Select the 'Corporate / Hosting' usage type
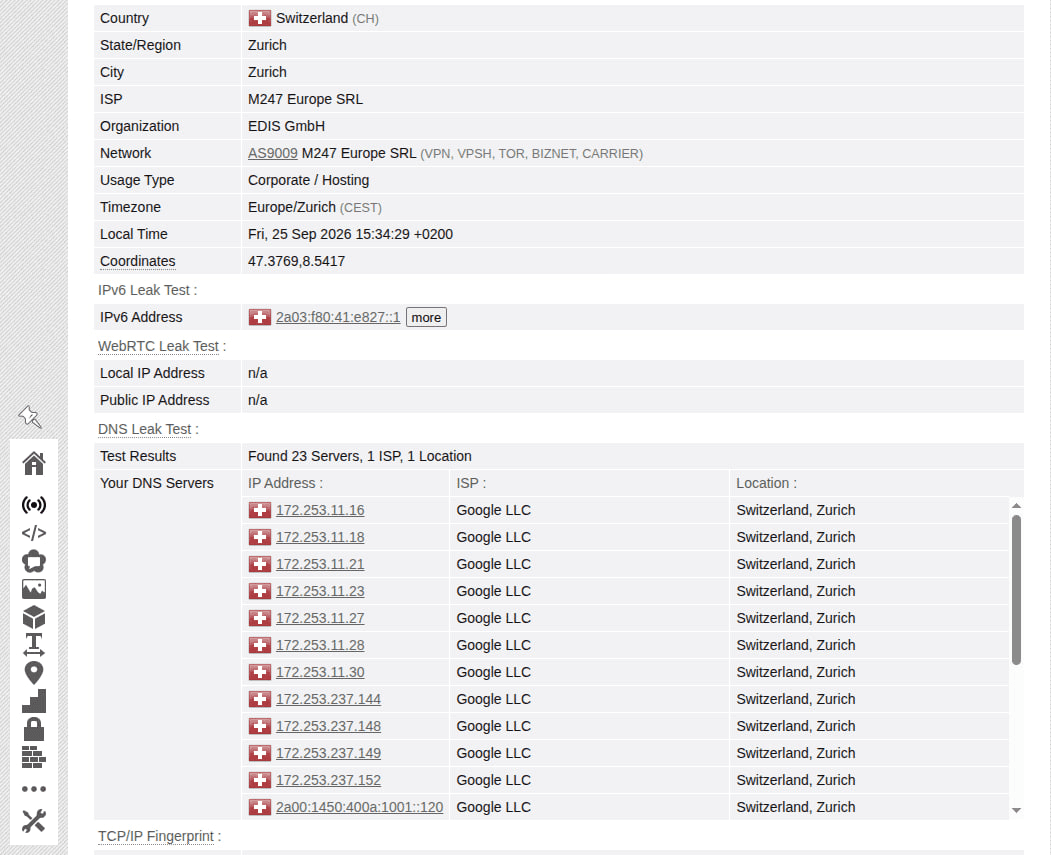 tap(308, 180)
